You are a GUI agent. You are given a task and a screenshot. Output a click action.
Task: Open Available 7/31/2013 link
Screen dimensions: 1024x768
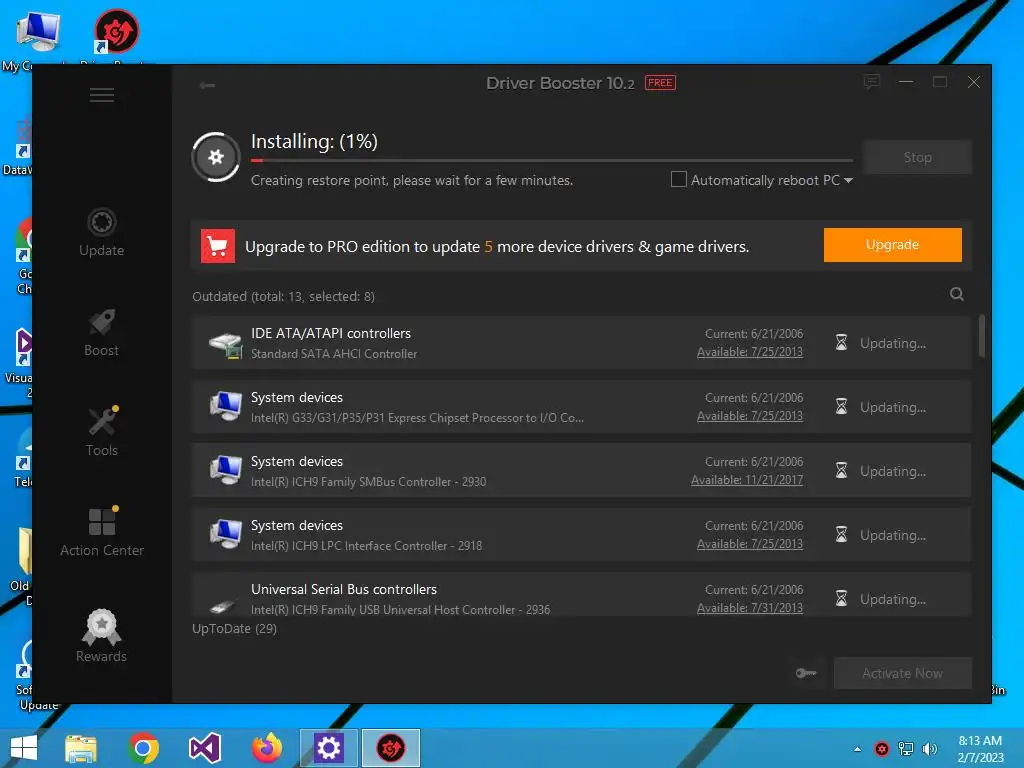click(750, 608)
